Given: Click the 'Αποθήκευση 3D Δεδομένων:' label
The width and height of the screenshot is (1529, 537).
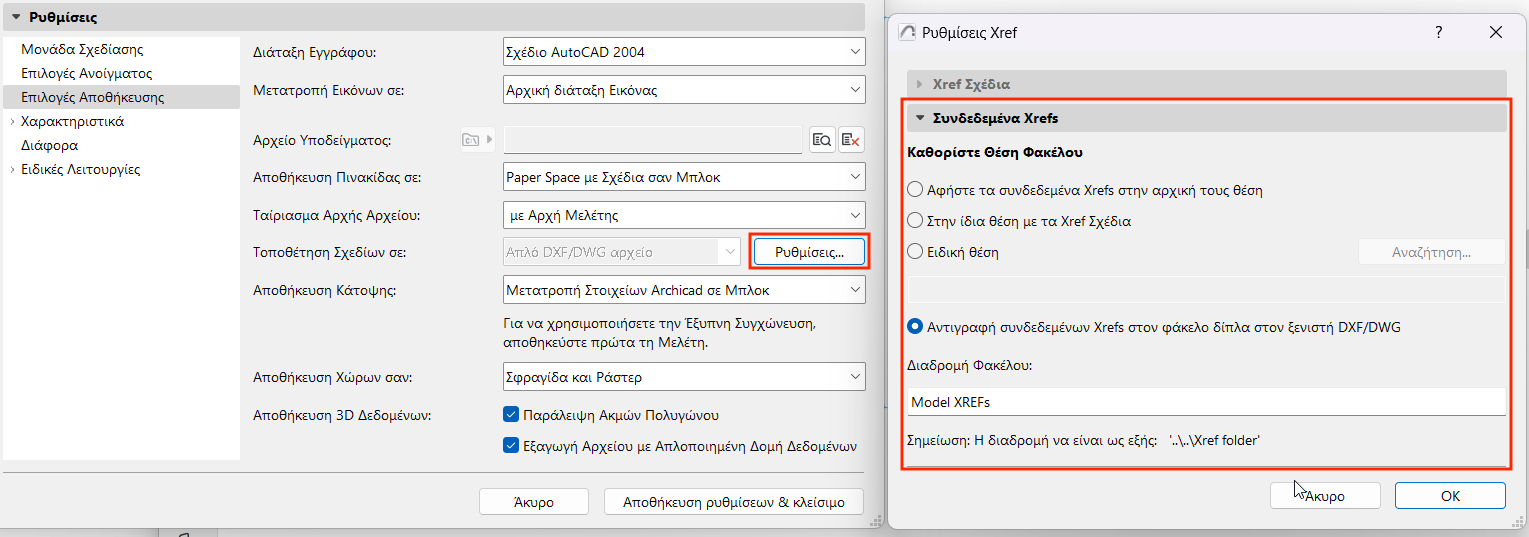Looking at the screenshot, I should point(342,414).
